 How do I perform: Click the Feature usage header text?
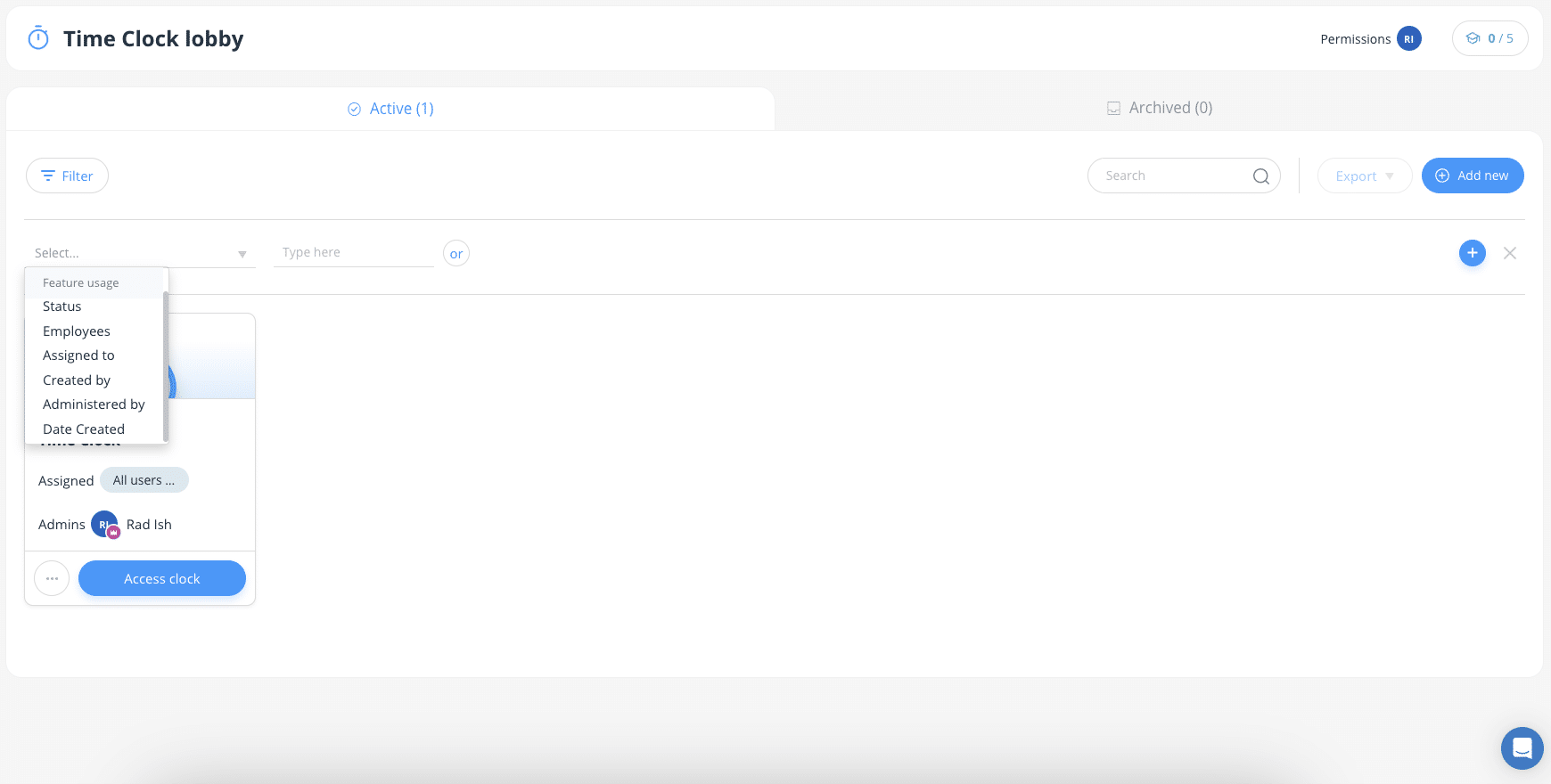point(81,283)
